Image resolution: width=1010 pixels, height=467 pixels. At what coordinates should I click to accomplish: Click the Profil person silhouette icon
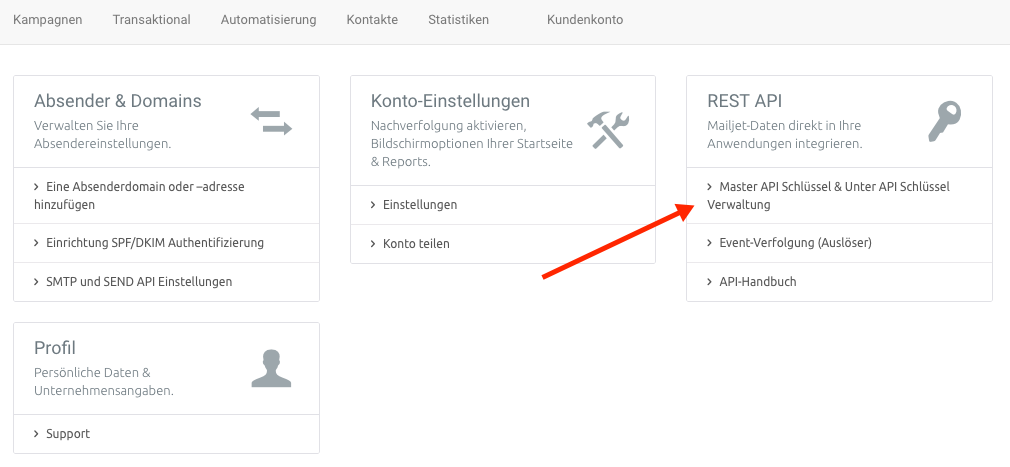(271, 368)
